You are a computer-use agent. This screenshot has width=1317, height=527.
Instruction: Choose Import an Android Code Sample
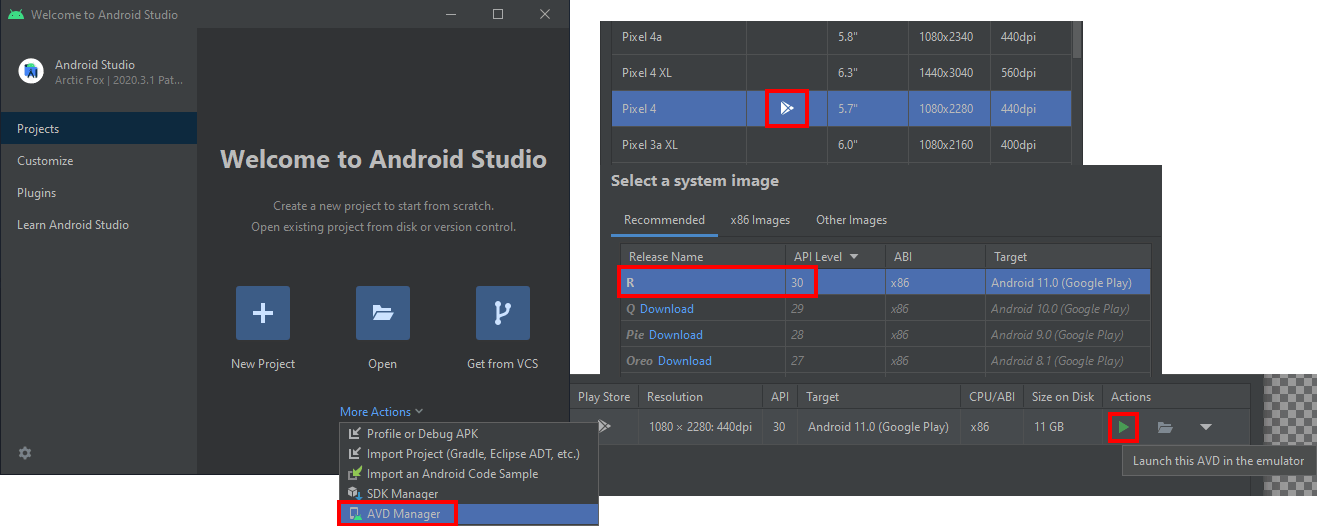469,474
